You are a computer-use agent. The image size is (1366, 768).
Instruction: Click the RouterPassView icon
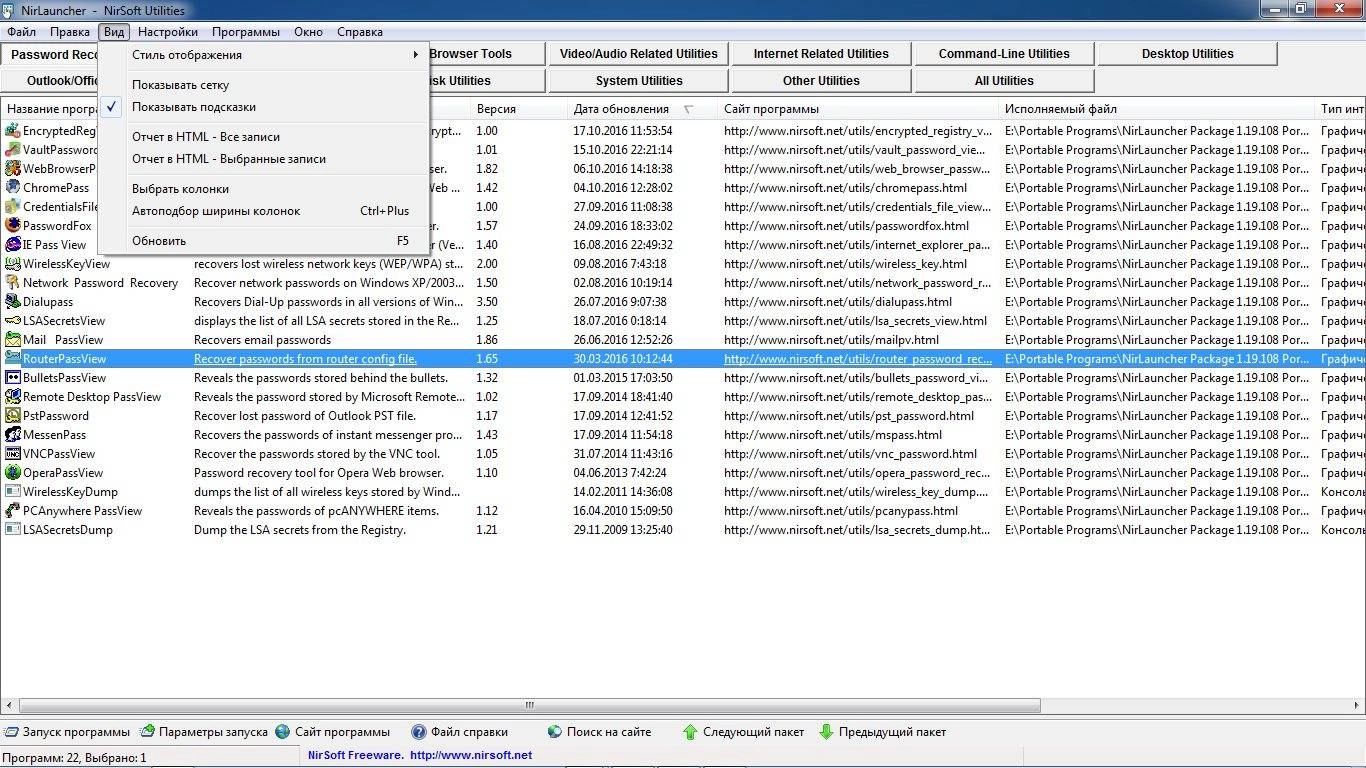click(13, 358)
